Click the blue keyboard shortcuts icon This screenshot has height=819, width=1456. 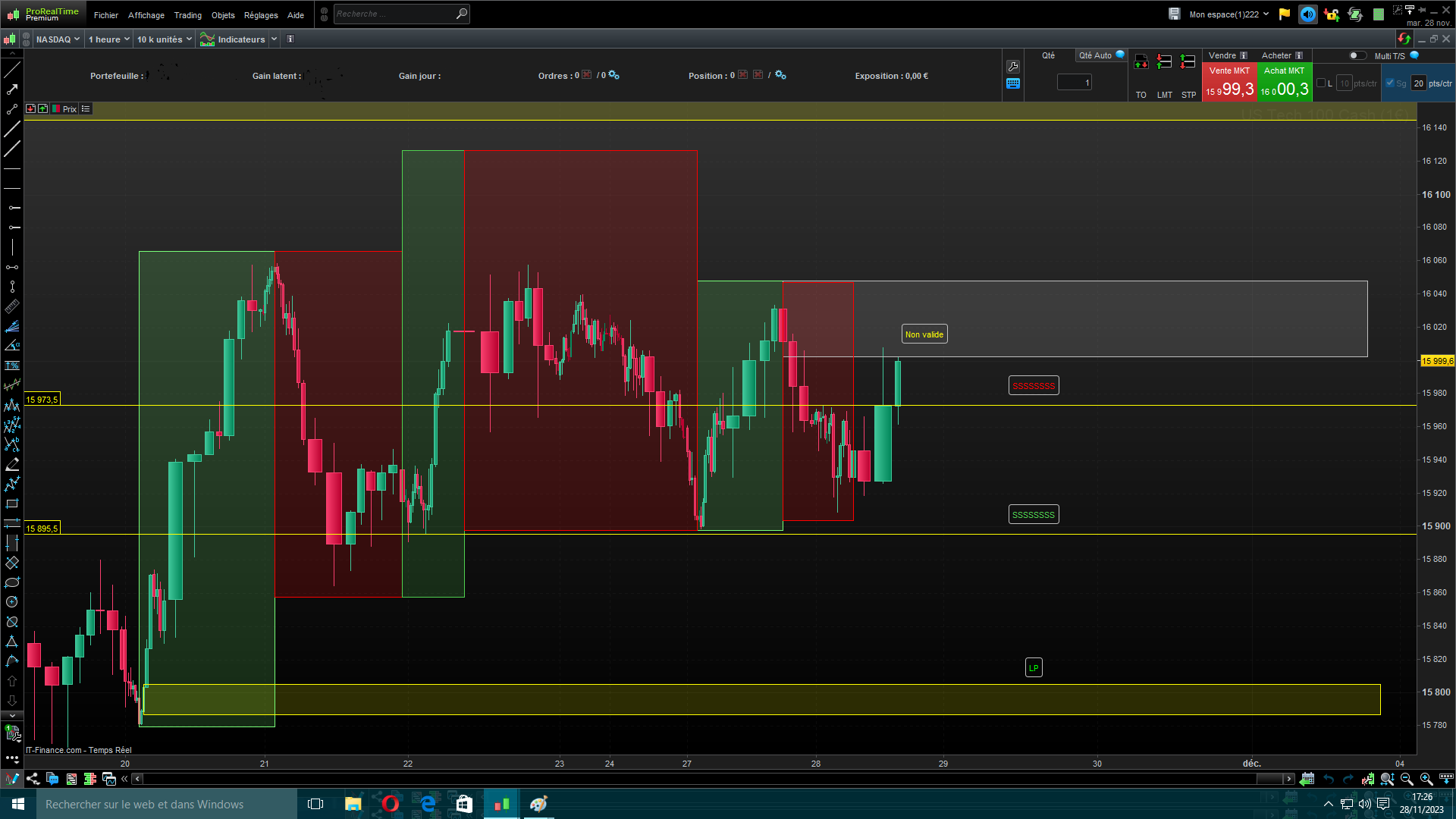click(1013, 84)
